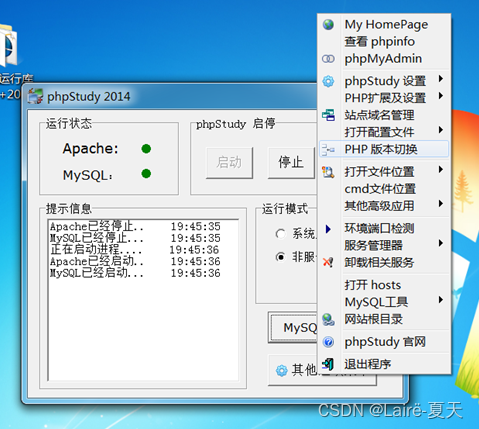Image resolution: width=479 pixels, height=429 pixels.
Task: Choose 退出程序 to quit phpStudy
Action: 384,364
